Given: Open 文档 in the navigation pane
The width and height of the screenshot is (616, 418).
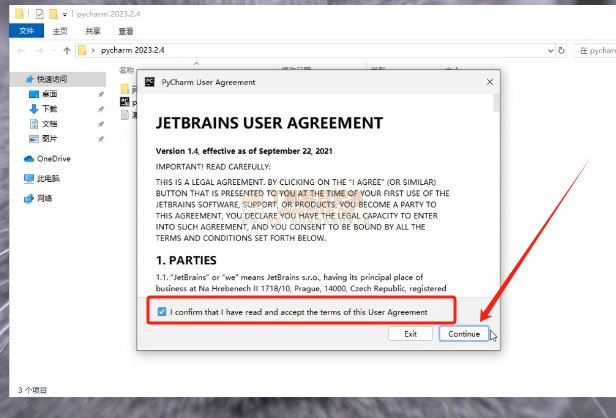Looking at the screenshot, I should [x=50, y=124].
